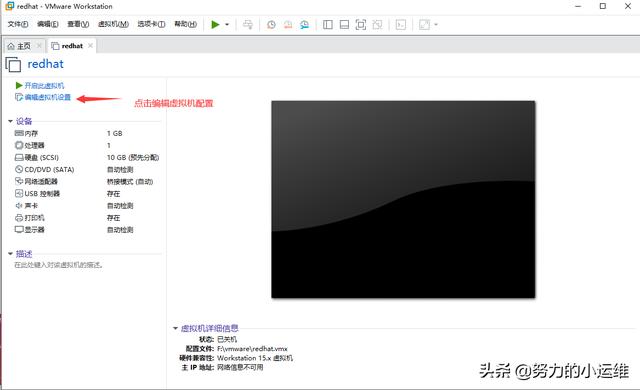640x390 pixels.
Task: Open the 查看(V) menu
Action: coord(78,24)
